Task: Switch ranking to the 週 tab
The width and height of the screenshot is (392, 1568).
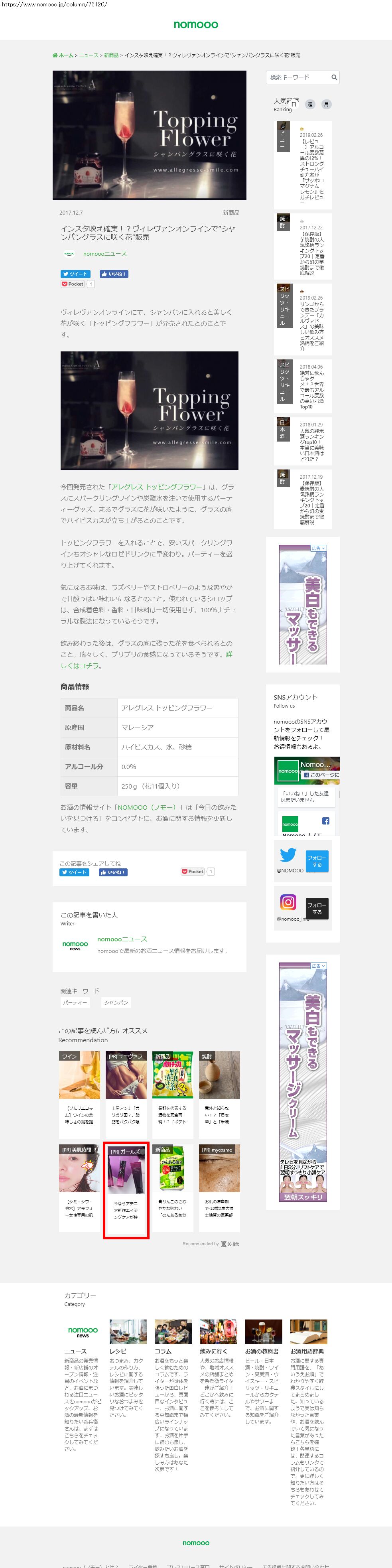Action: [310, 104]
